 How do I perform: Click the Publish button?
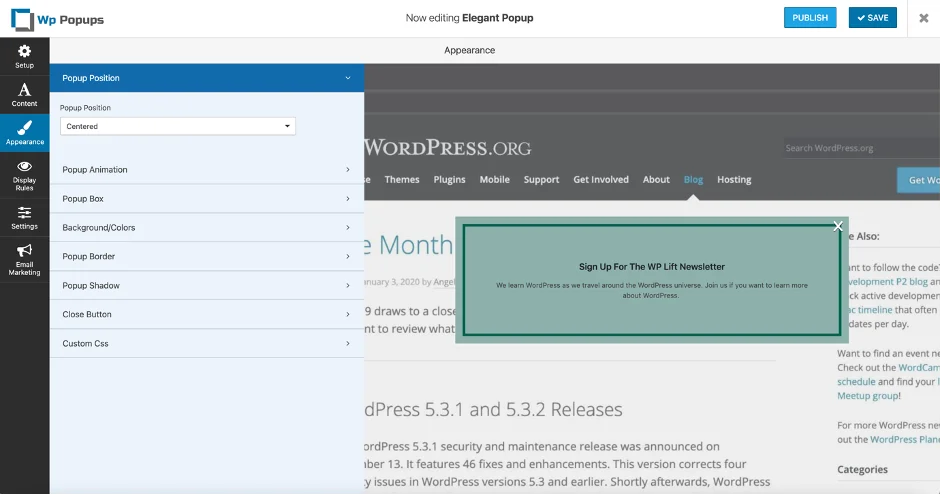[810, 18]
